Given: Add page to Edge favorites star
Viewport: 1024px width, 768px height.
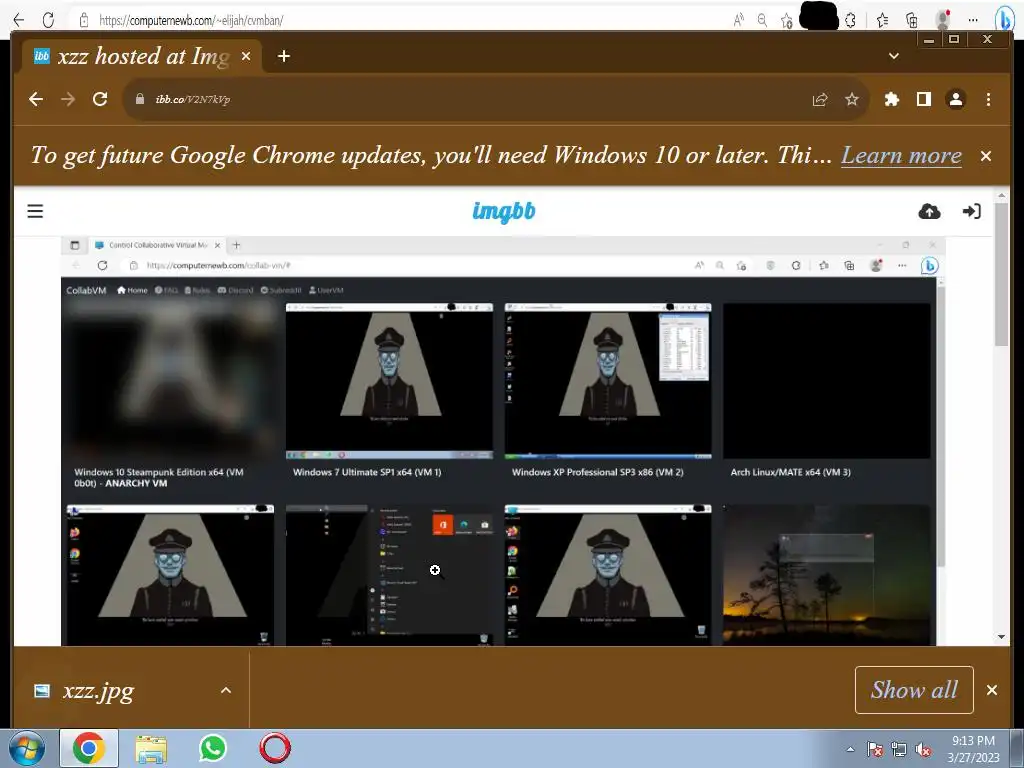Looking at the screenshot, I should [x=786, y=21].
